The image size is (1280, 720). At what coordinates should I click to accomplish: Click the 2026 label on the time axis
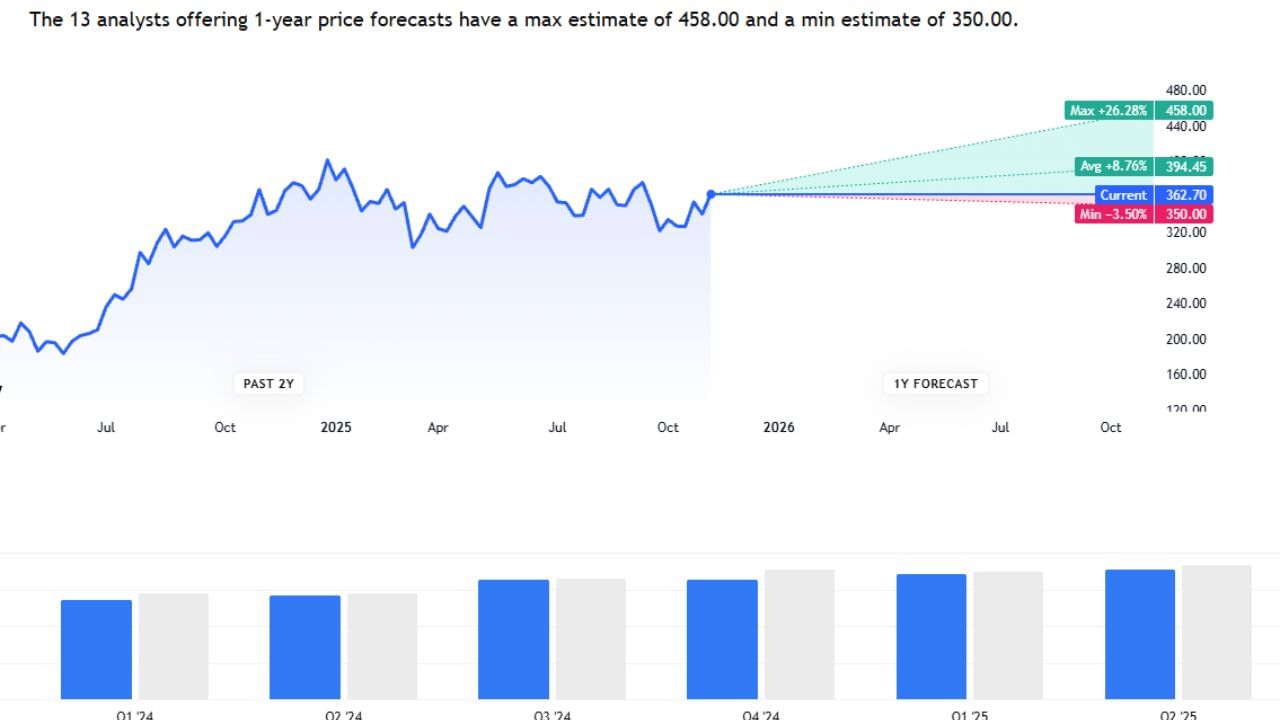779,427
